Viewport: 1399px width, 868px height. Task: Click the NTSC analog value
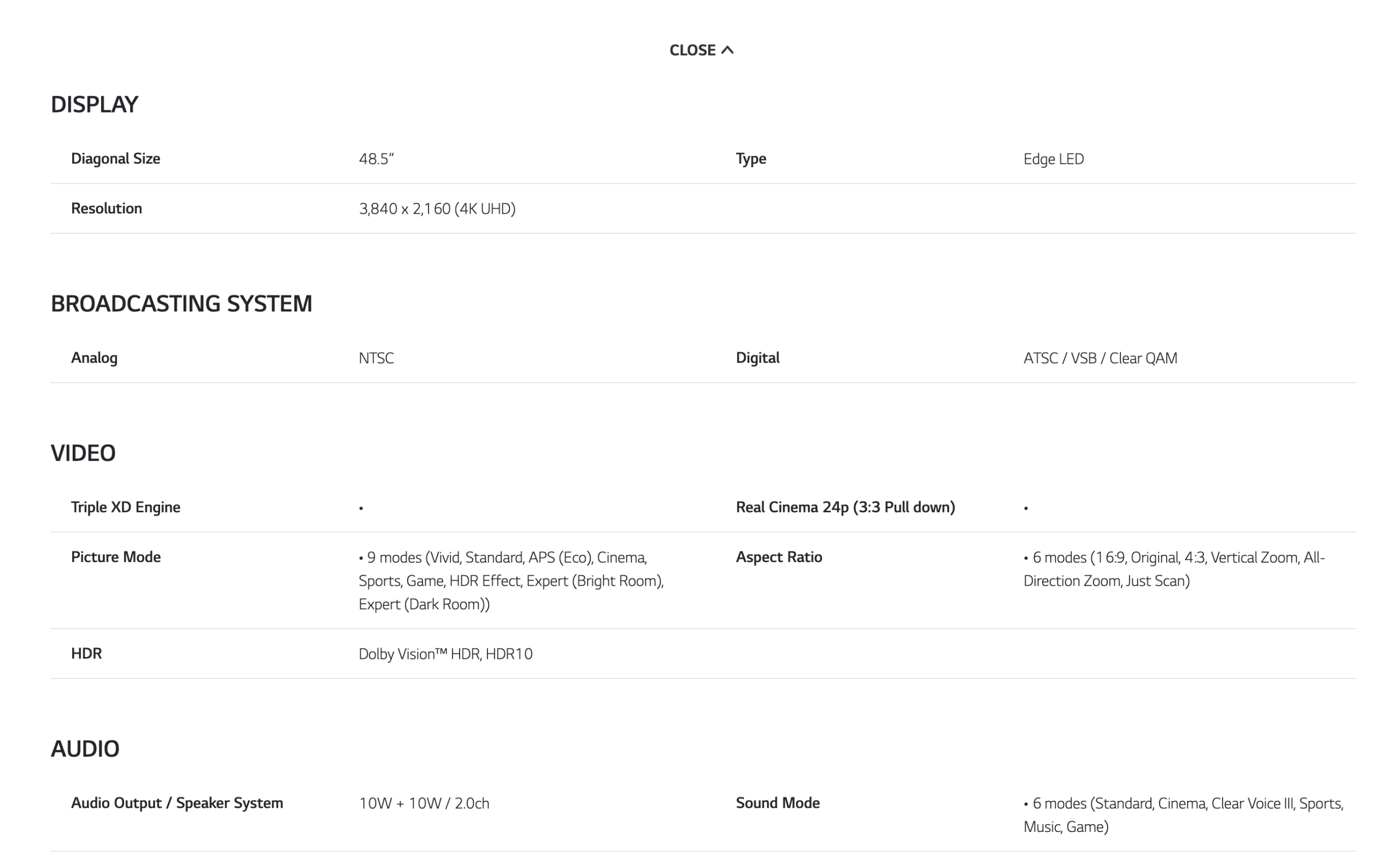(376, 358)
